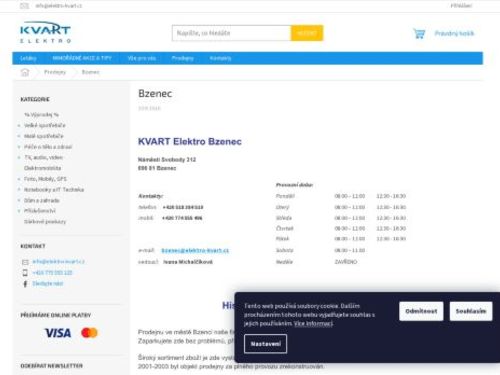Open Kontakty in the blue menu
The height and width of the screenshot is (375, 500).
[220, 58]
